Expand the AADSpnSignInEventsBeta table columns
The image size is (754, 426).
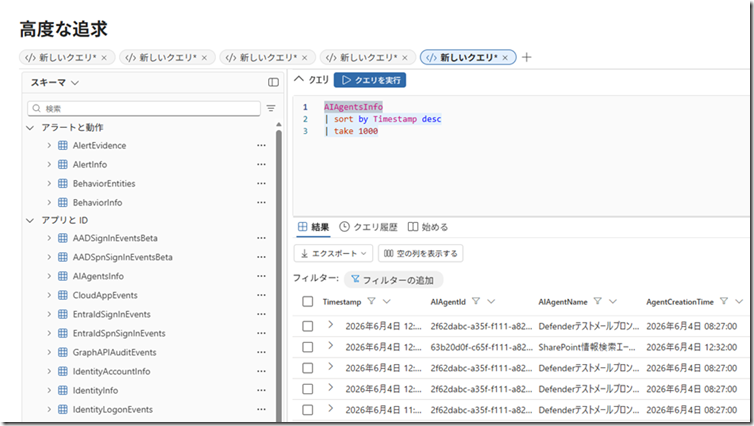pos(49,257)
